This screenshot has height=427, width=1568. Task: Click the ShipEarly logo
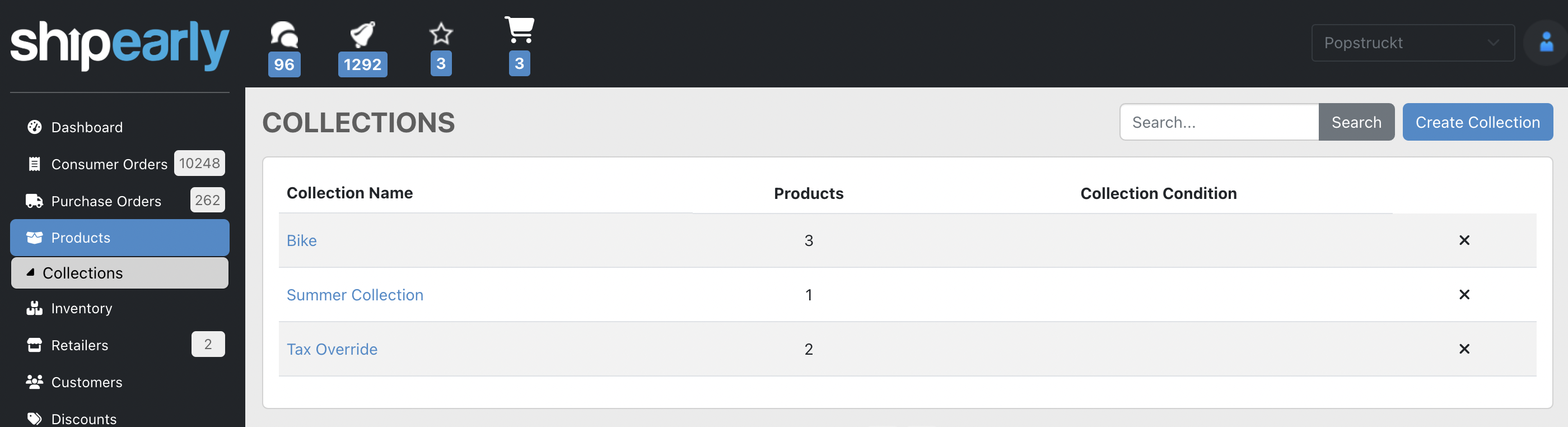(119, 44)
